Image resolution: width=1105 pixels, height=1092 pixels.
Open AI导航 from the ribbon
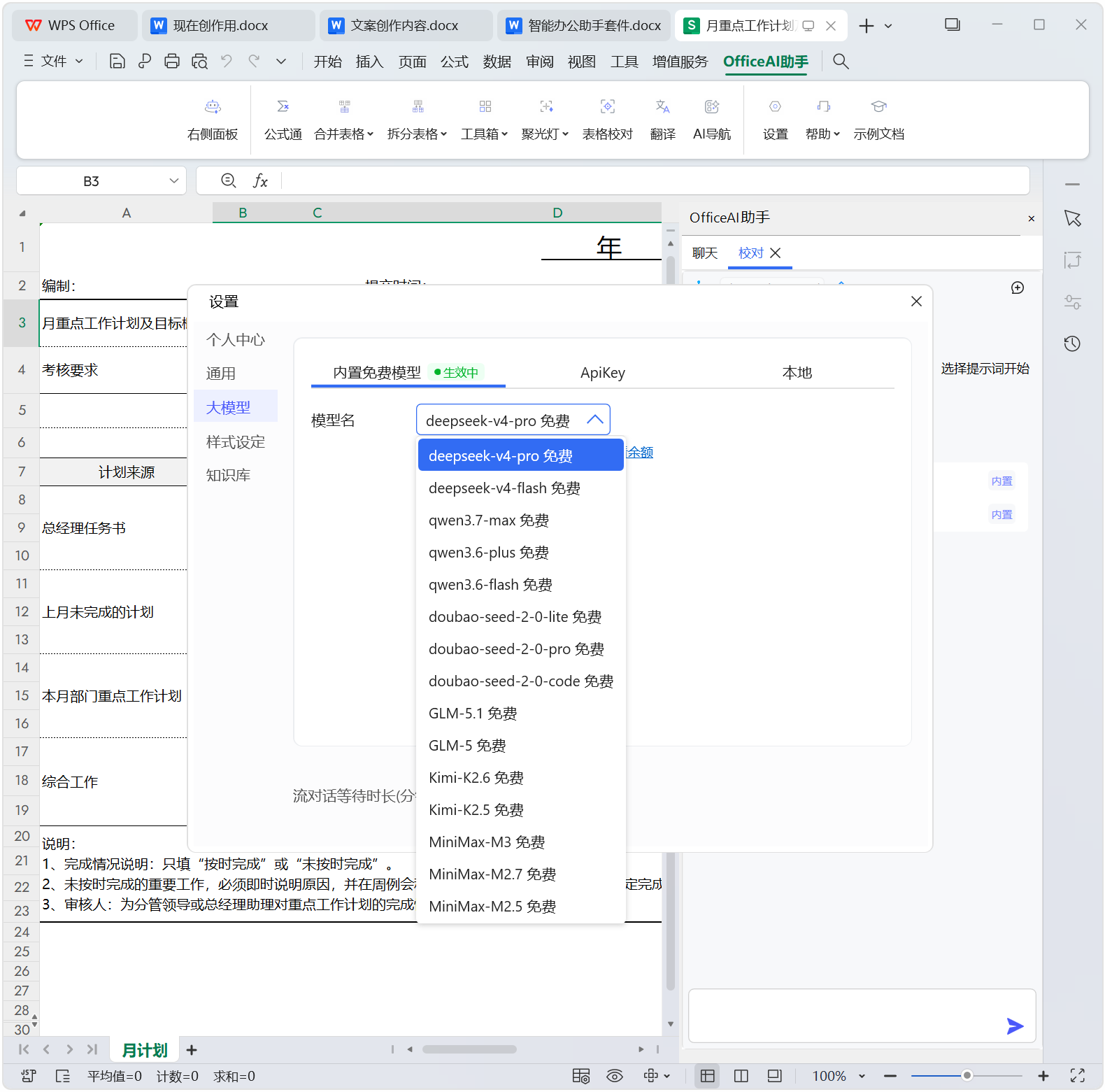(712, 119)
